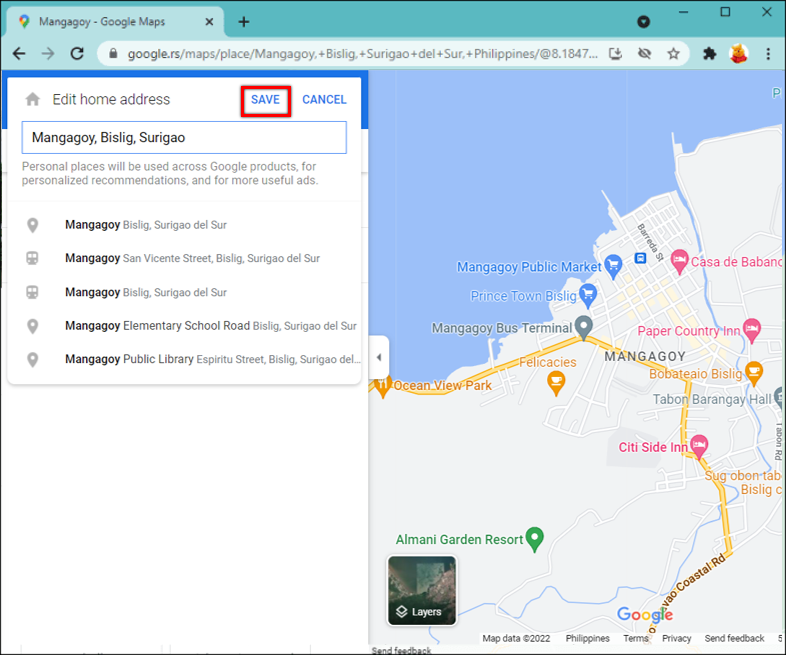Image resolution: width=786 pixels, height=655 pixels.
Task: Click the Mangagoy Bus Terminal marker
Action: point(583,327)
